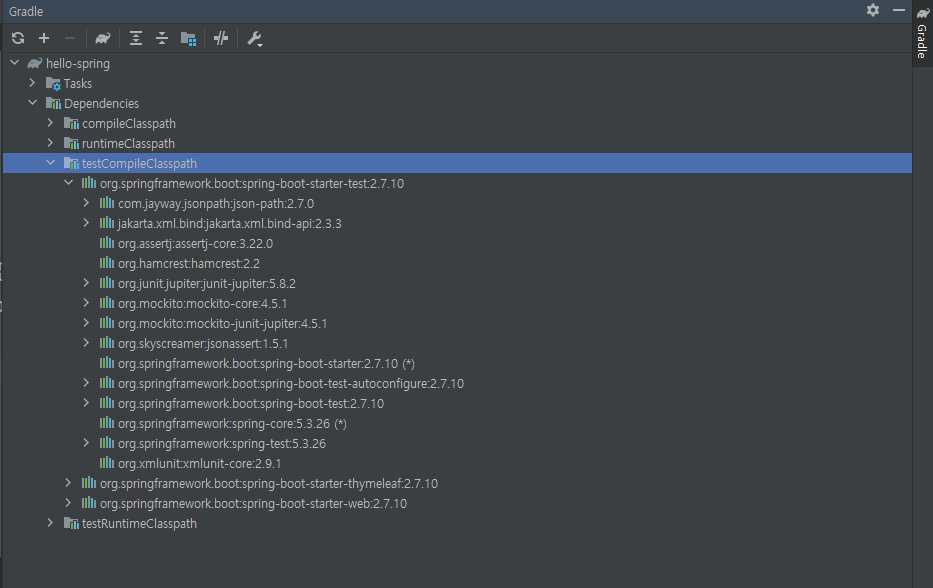Collapse spring-boot-starter-test dependency
Viewport: 933px width, 588px height.
point(68,183)
